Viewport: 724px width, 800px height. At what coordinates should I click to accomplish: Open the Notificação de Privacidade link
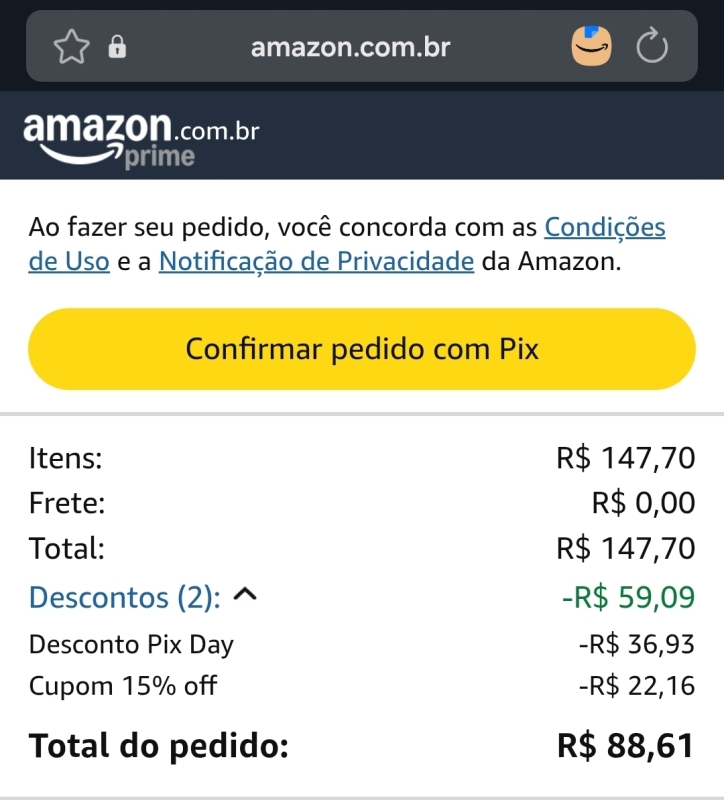coord(316,262)
